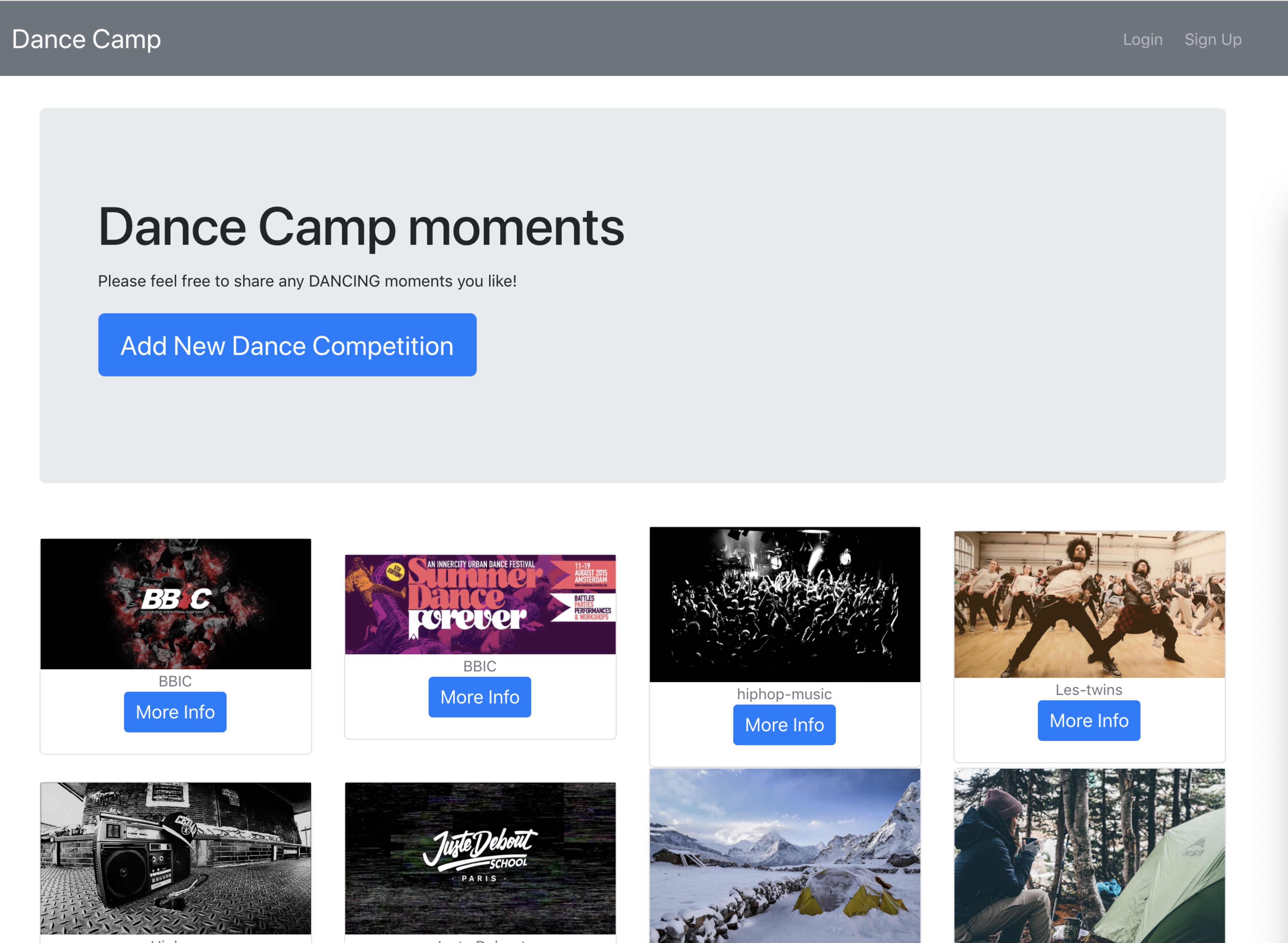Open the Sign Up page
This screenshot has height=943, width=1288.
(1213, 39)
